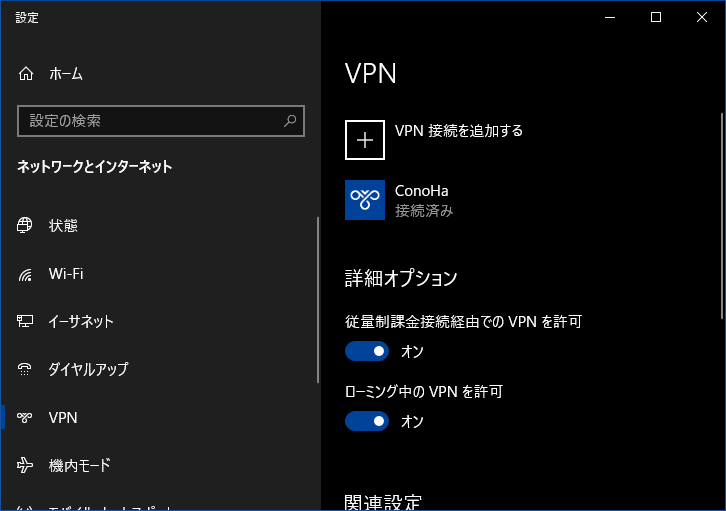Image resolution: width=726 pixels, height=511 pixels.
Task: Click the 接続済み status text
Action: (x=424, y=211)
